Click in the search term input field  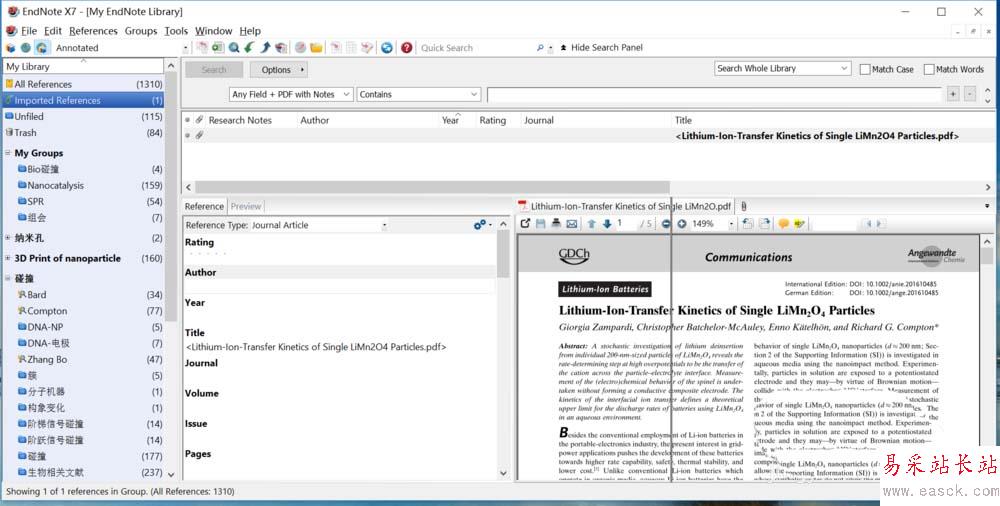[714, 94]
